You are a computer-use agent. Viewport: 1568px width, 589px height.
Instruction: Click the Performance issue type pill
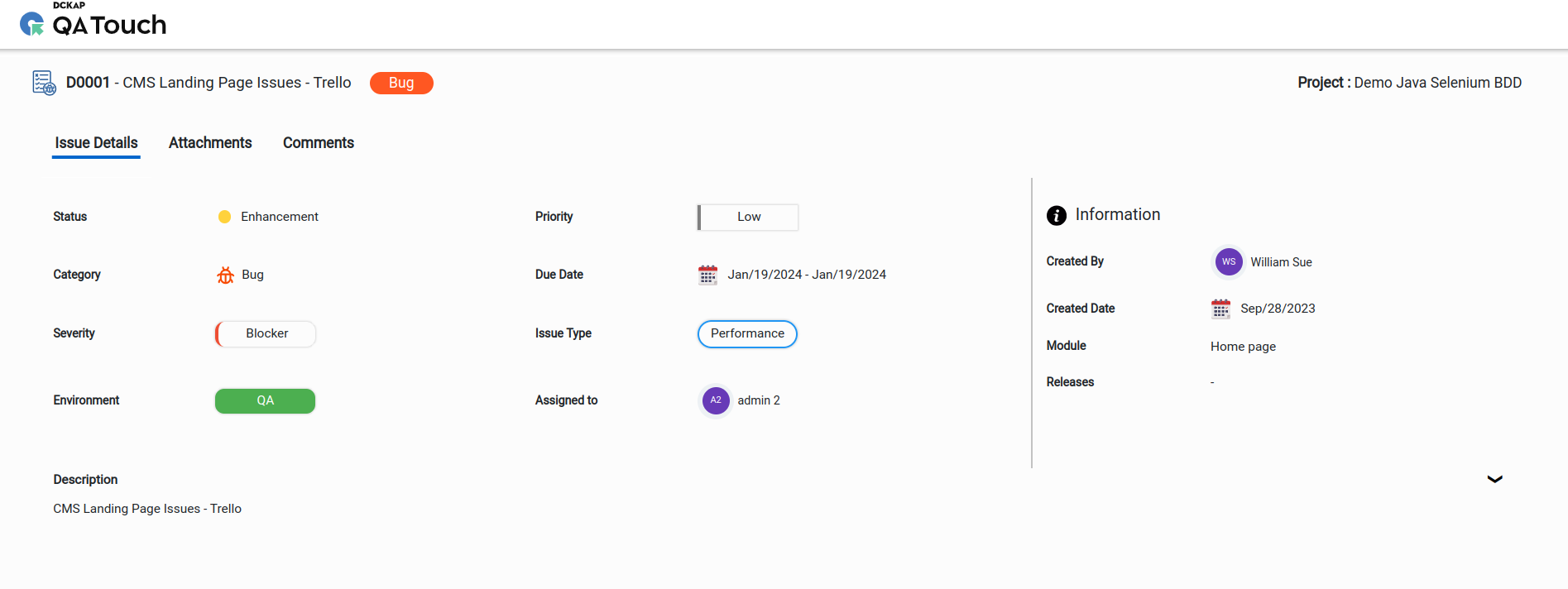747,334
